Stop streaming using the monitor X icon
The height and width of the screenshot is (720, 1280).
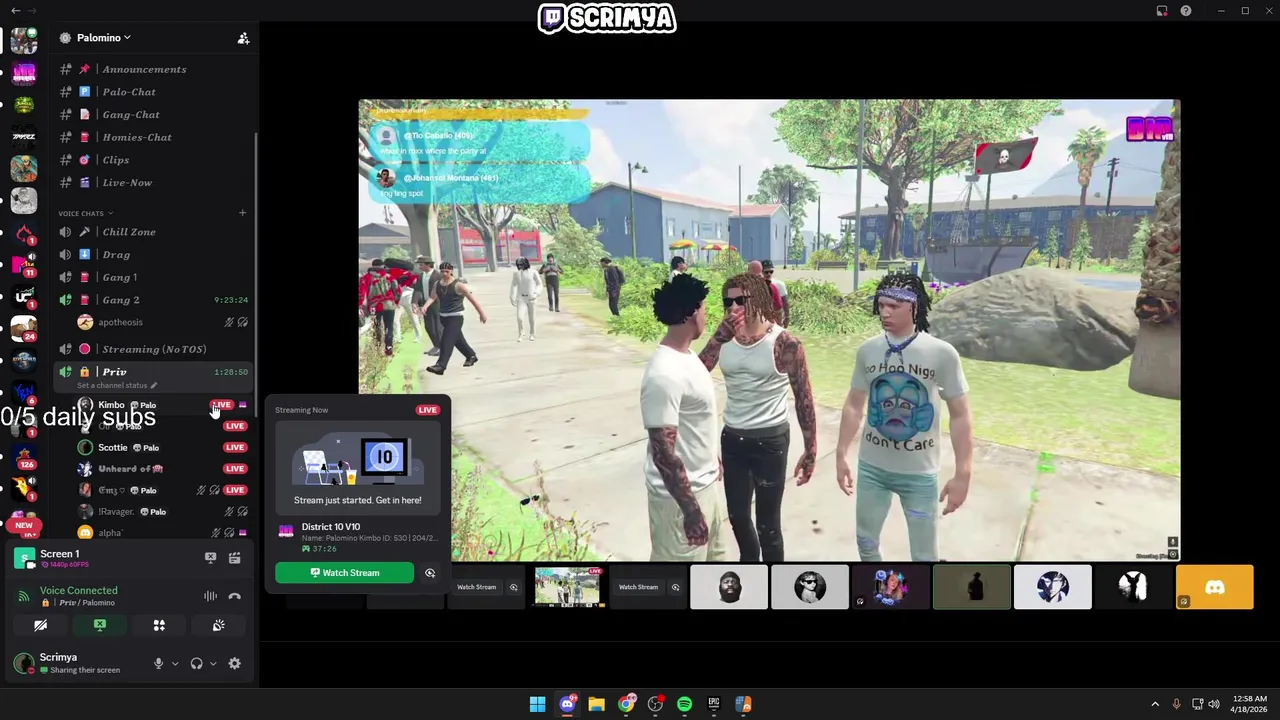point(210,558)
